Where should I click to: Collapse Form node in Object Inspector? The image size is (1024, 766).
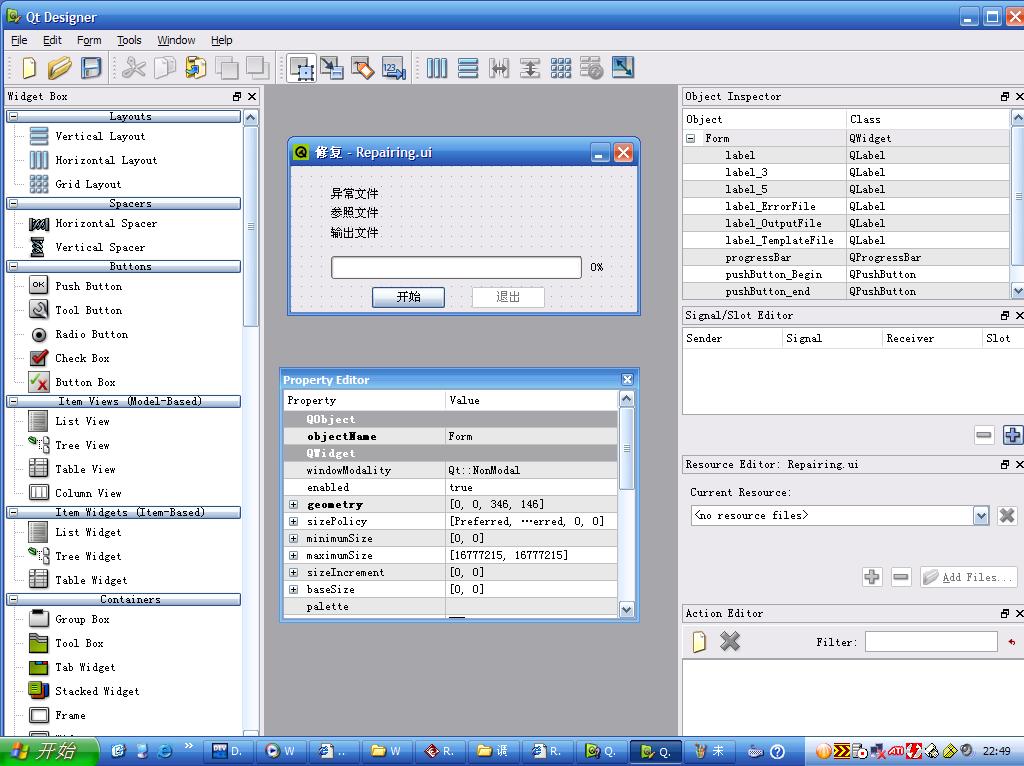(x=690, y=138)
